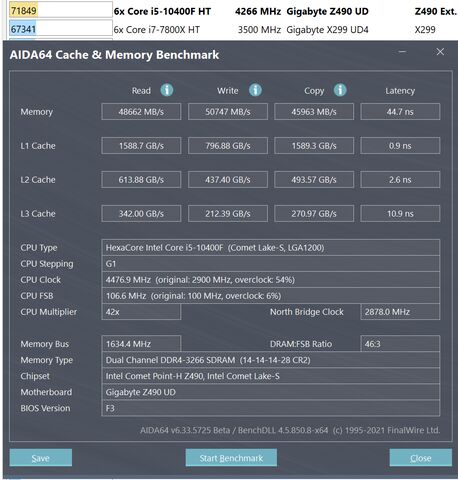This screenshot has width=458, height=480.
Task: Click the Read info icon
Action: (167, 90)
